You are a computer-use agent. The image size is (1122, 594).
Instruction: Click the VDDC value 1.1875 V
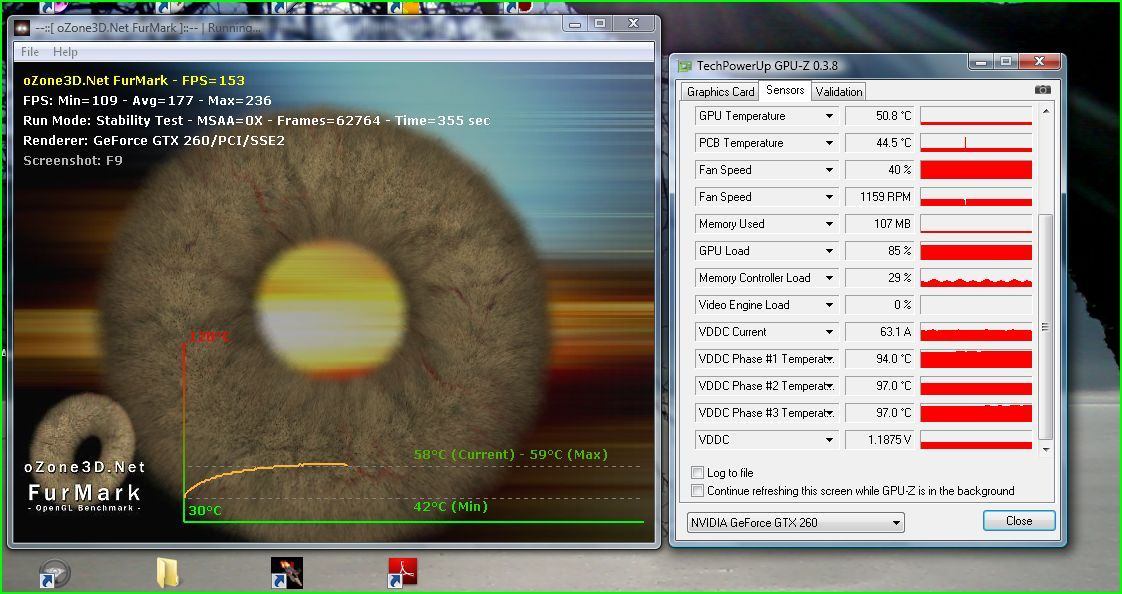(x=880, y=439)
